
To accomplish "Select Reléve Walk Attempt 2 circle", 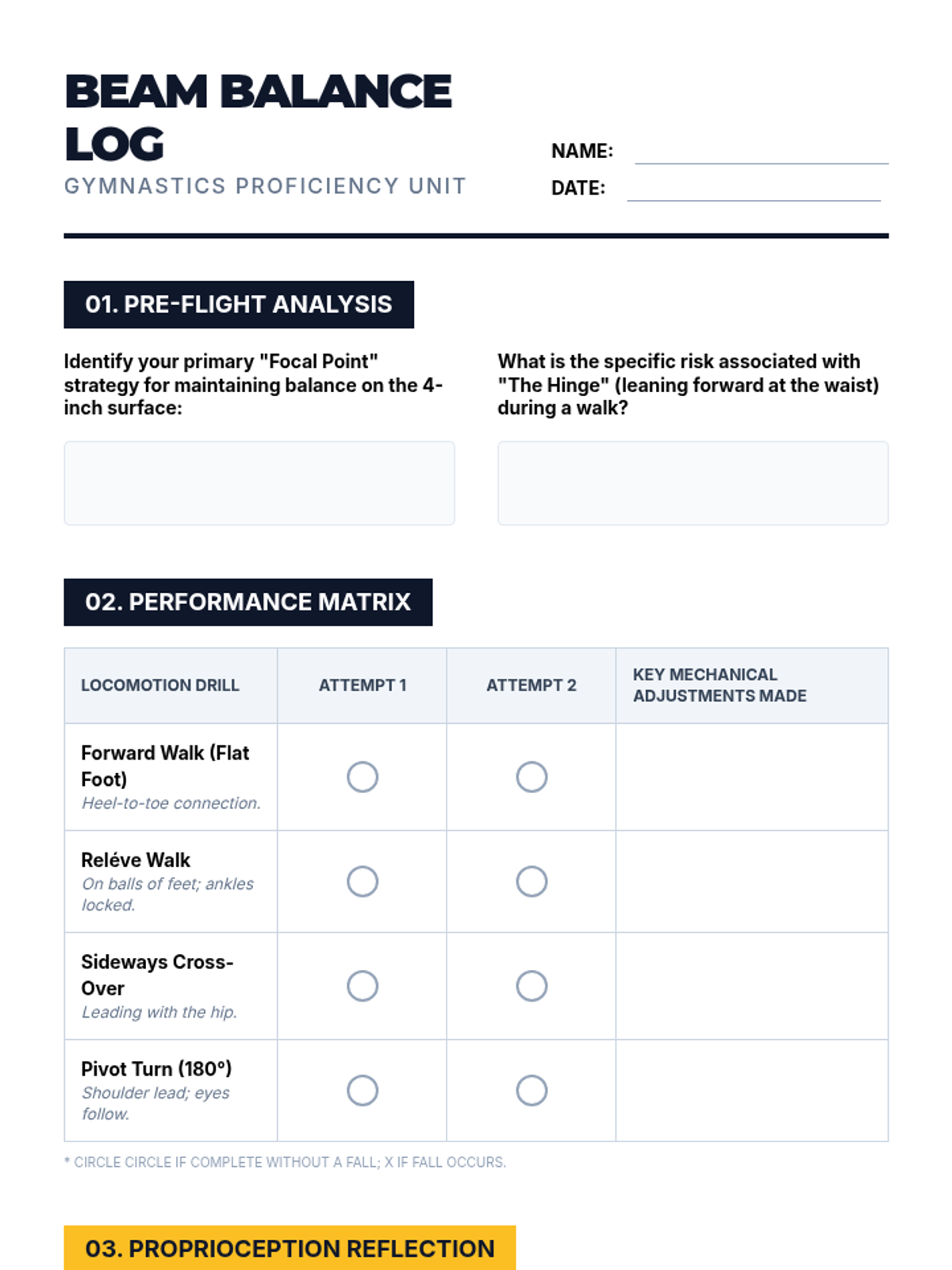I will (532, 881).
